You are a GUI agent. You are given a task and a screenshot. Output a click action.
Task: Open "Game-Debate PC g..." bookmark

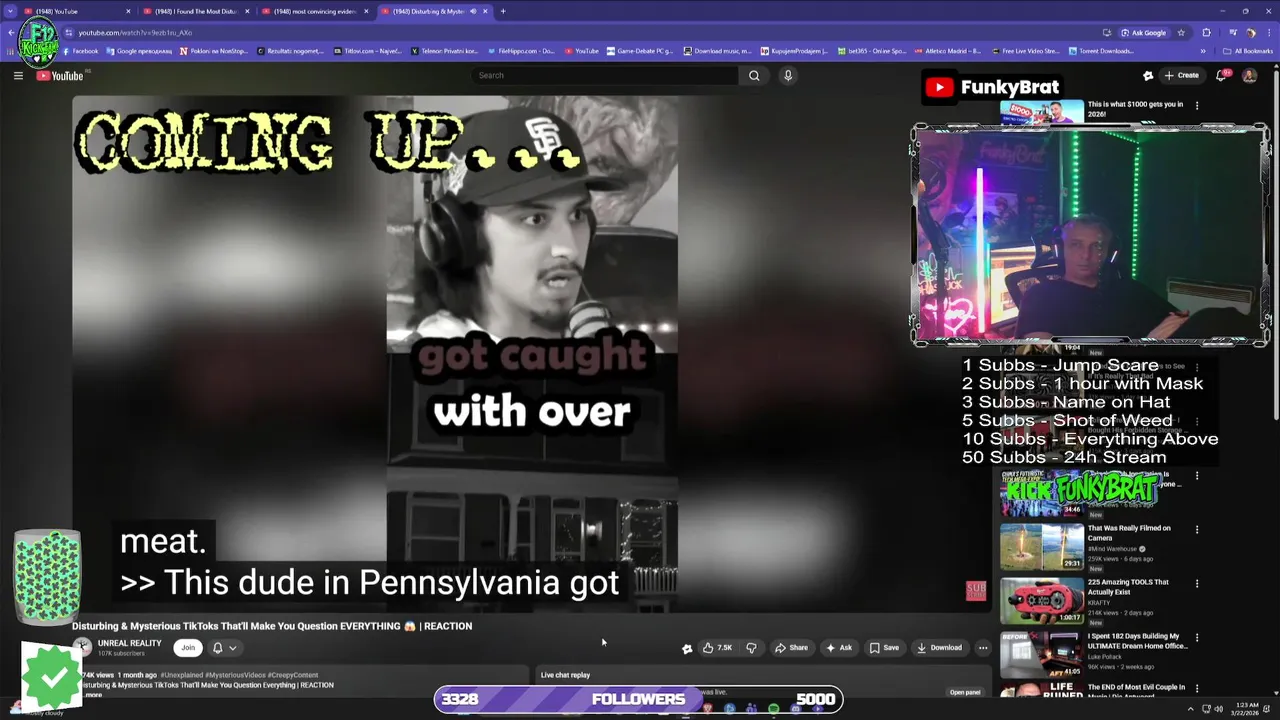[x=640, y=51]
